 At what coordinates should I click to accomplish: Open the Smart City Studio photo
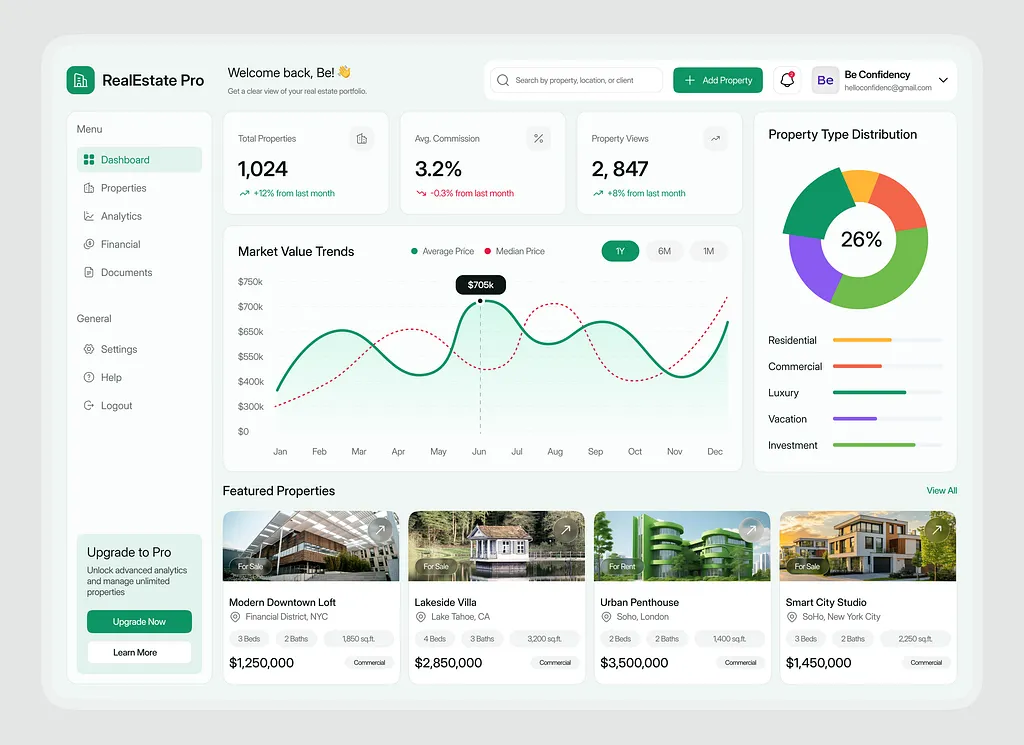click(x=868, y=546)
